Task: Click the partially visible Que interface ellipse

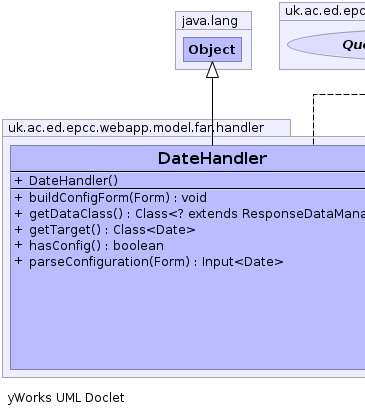Action: coord(326,45)
